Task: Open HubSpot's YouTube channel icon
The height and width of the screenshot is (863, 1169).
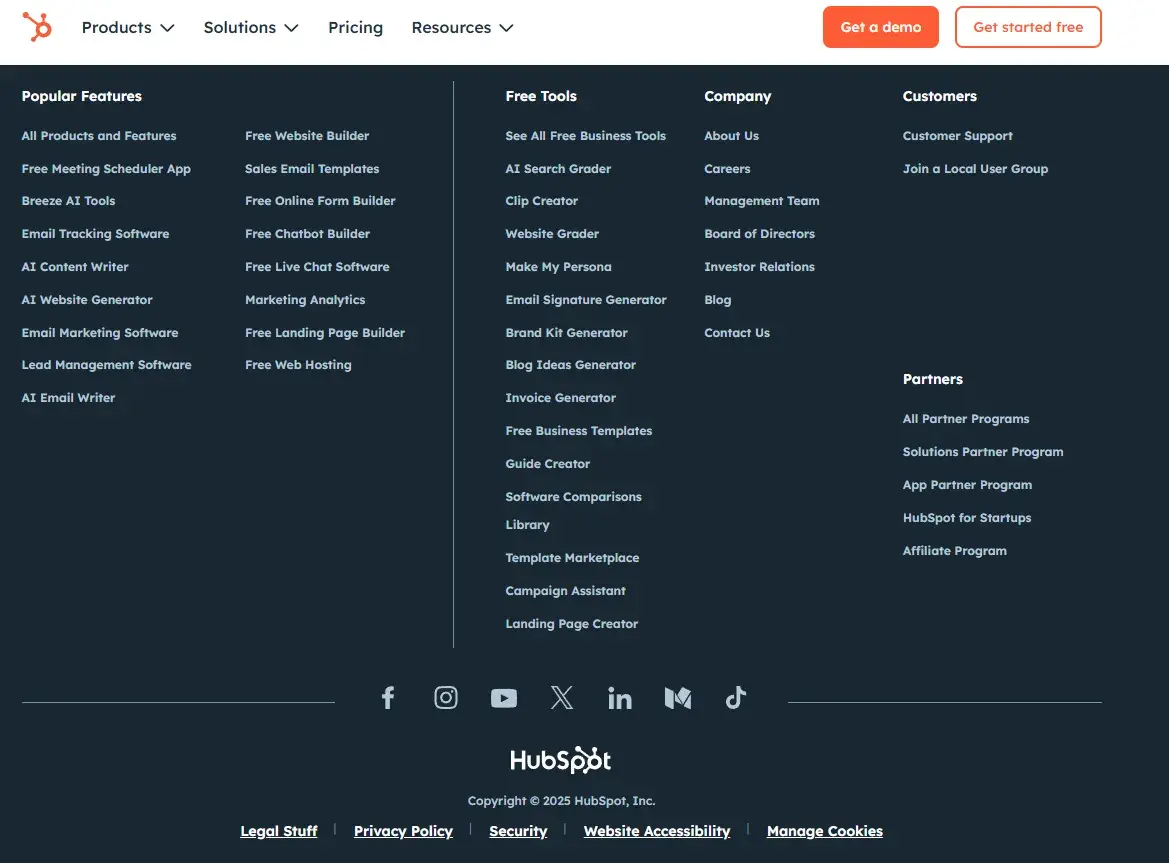Action: click(x=504, y=698)
